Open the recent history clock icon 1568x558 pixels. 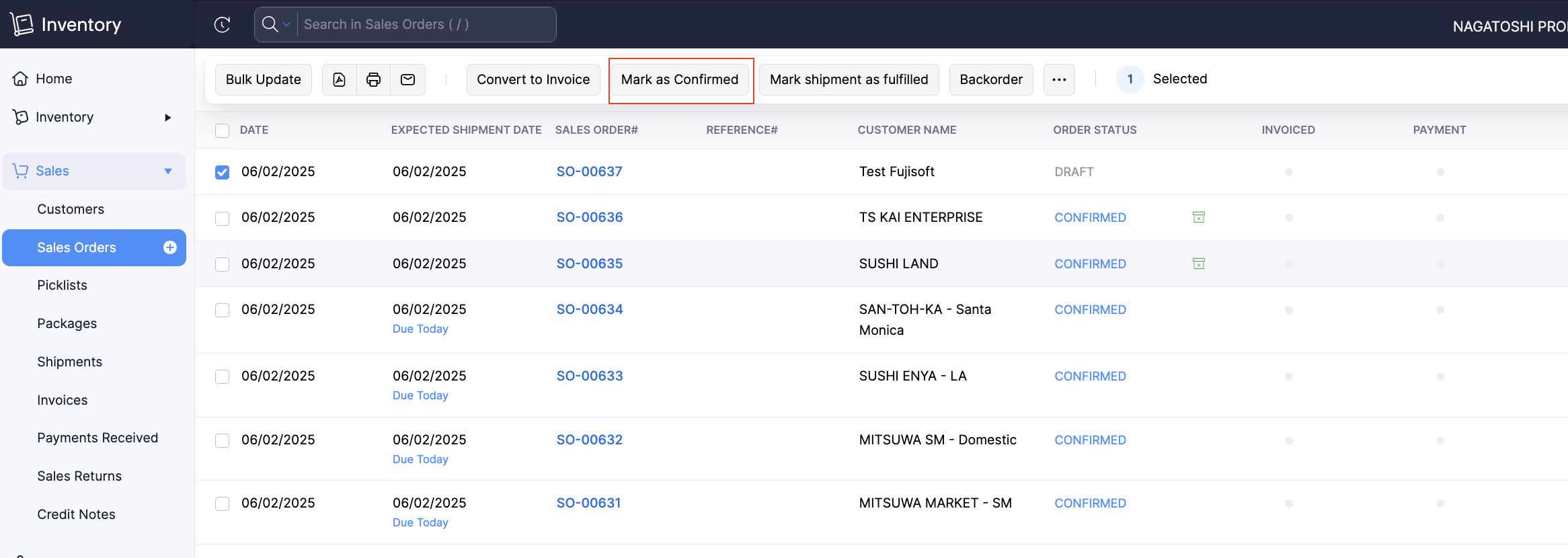pyautogui.click(x=222, y=25)
